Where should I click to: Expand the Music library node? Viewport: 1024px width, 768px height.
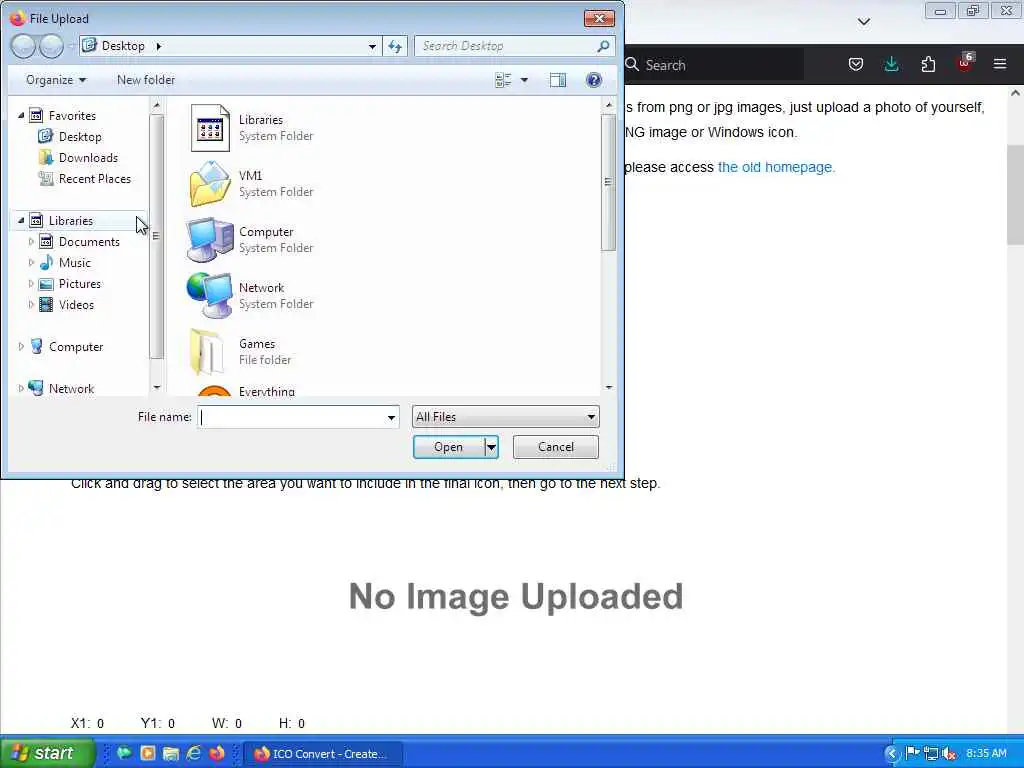click(x=31, y=263)
